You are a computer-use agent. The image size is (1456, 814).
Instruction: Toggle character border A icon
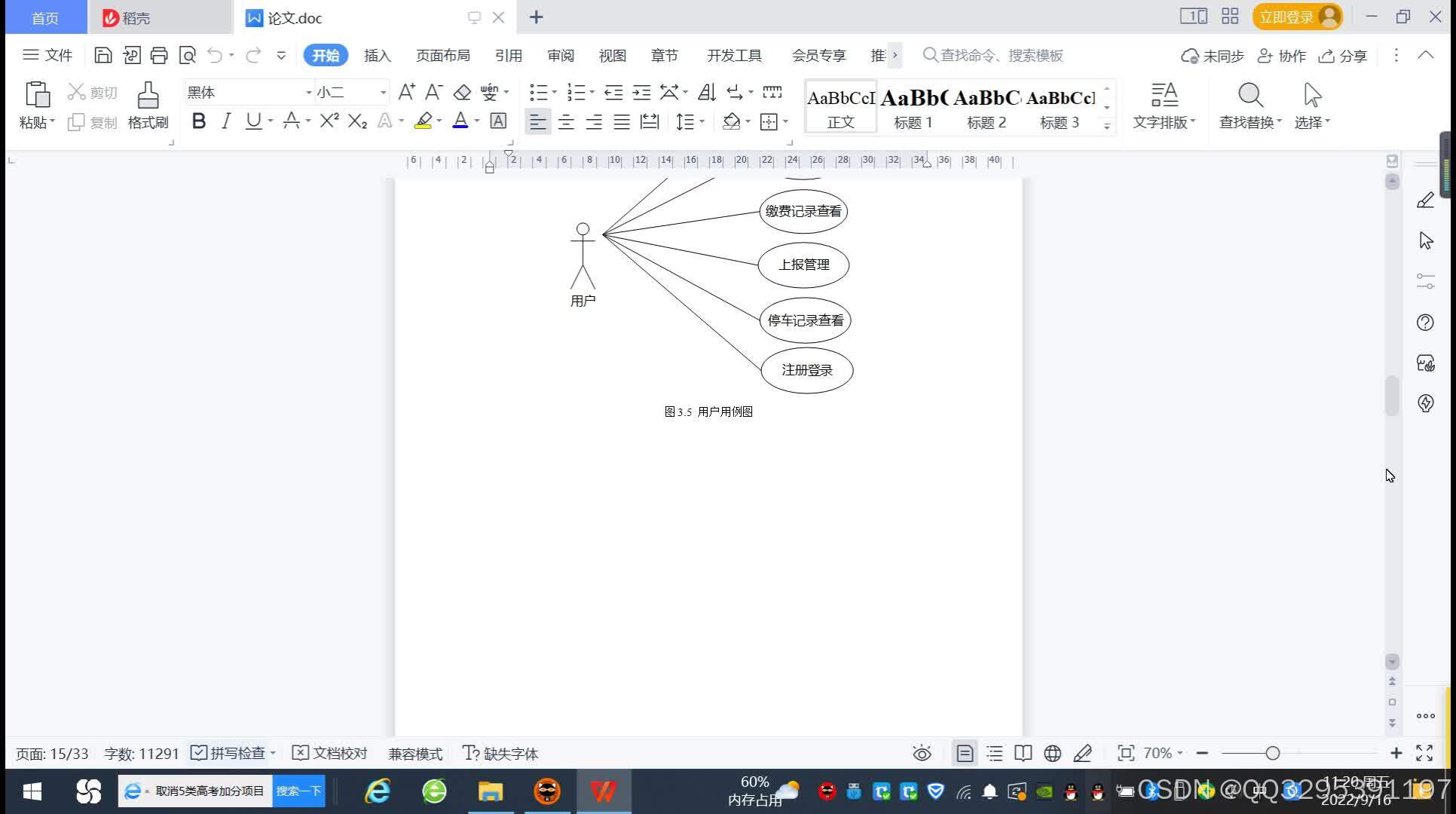(x=498, y=121)
